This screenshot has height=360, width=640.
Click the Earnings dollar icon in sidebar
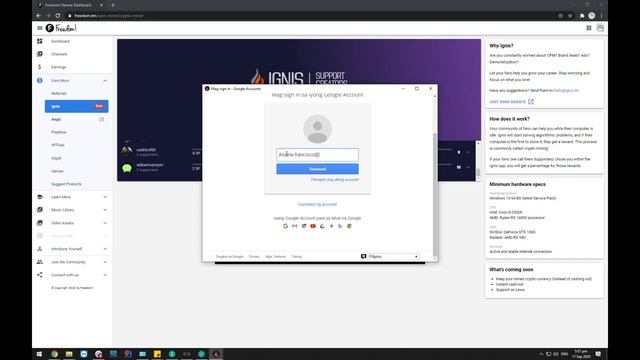coord(40,67)
